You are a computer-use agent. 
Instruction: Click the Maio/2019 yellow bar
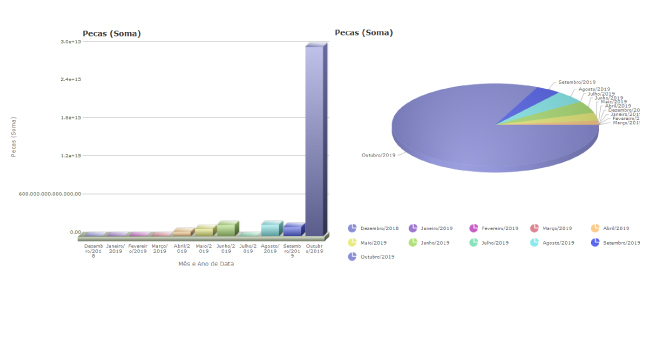coord(205,230)
